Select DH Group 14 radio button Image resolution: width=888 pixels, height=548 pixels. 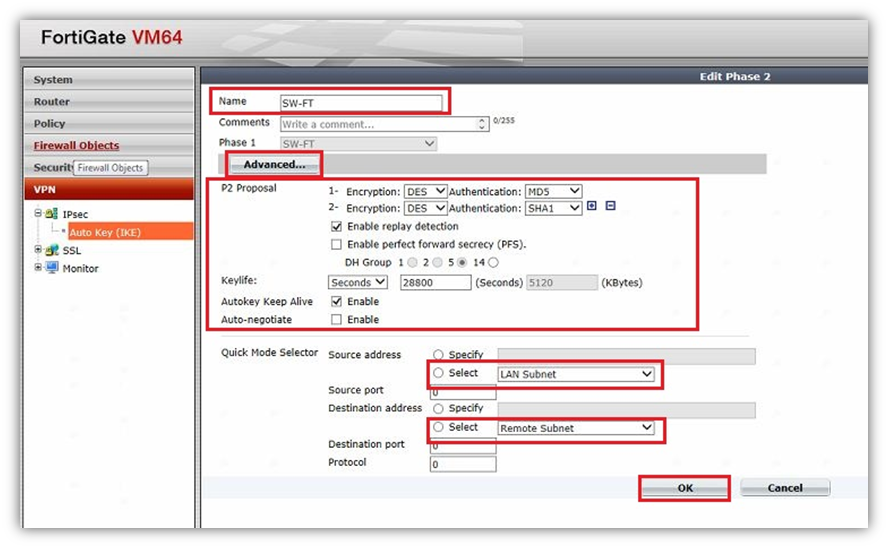pos(493,263)
